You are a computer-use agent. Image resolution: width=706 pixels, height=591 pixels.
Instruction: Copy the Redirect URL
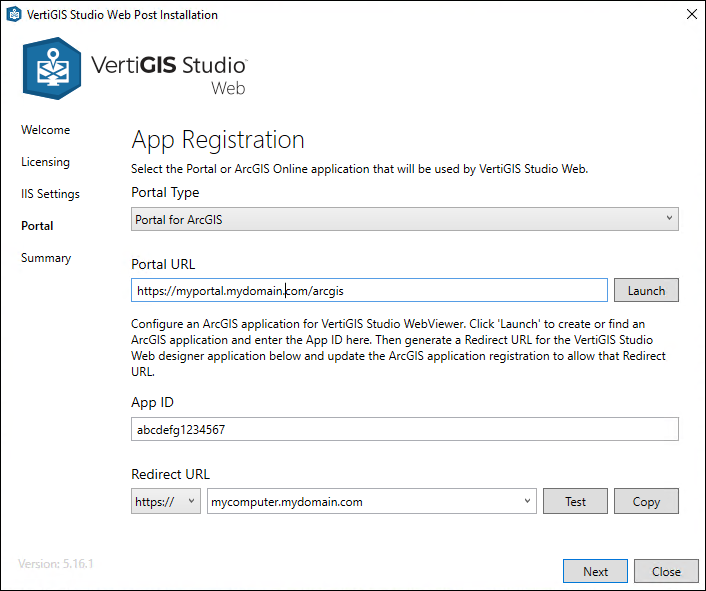coord(646,501)
